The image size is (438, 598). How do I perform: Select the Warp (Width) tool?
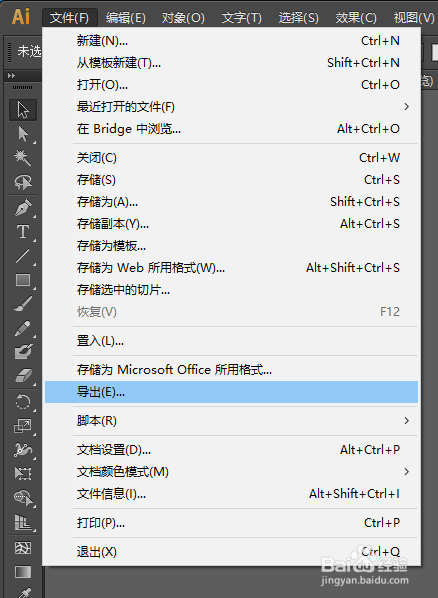pos(23,450)
